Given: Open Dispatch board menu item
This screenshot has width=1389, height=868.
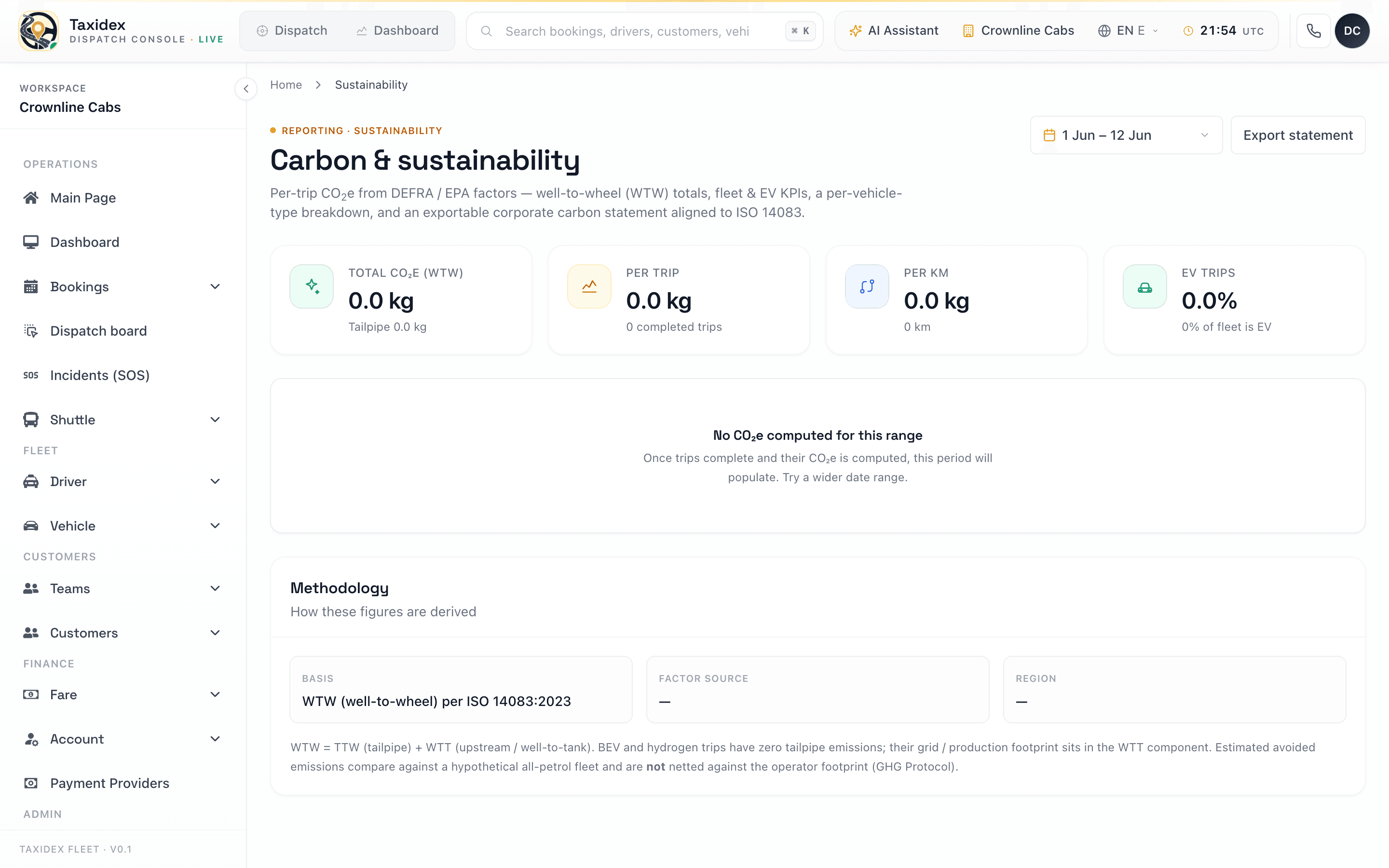Looking at the screenshot, I should 123,331.
